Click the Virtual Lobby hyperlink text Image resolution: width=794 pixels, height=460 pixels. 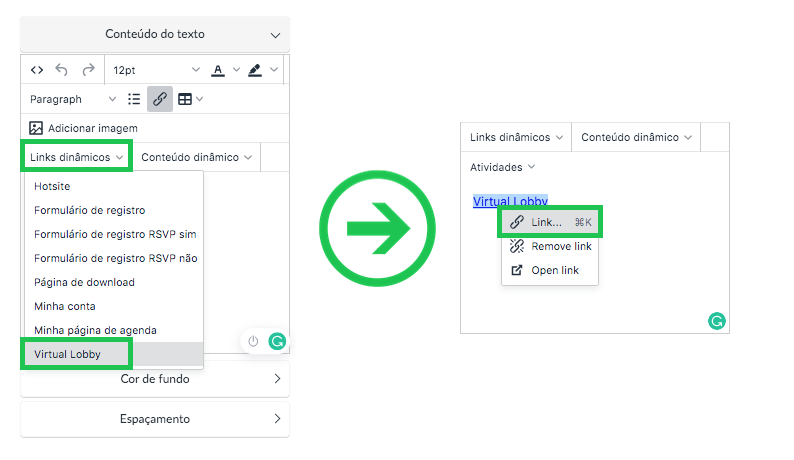pyautogui.click(x=510, y=201)
